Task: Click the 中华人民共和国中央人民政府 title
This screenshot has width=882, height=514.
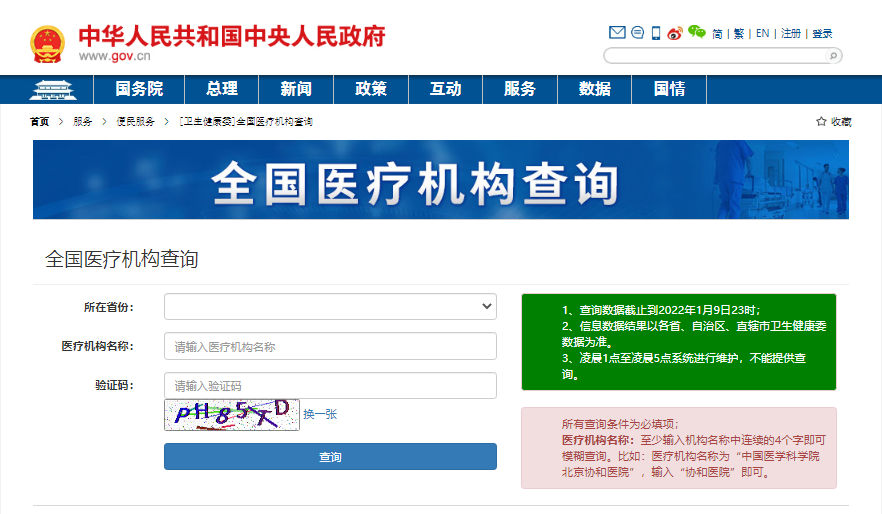Action: [x=232, y=36]
